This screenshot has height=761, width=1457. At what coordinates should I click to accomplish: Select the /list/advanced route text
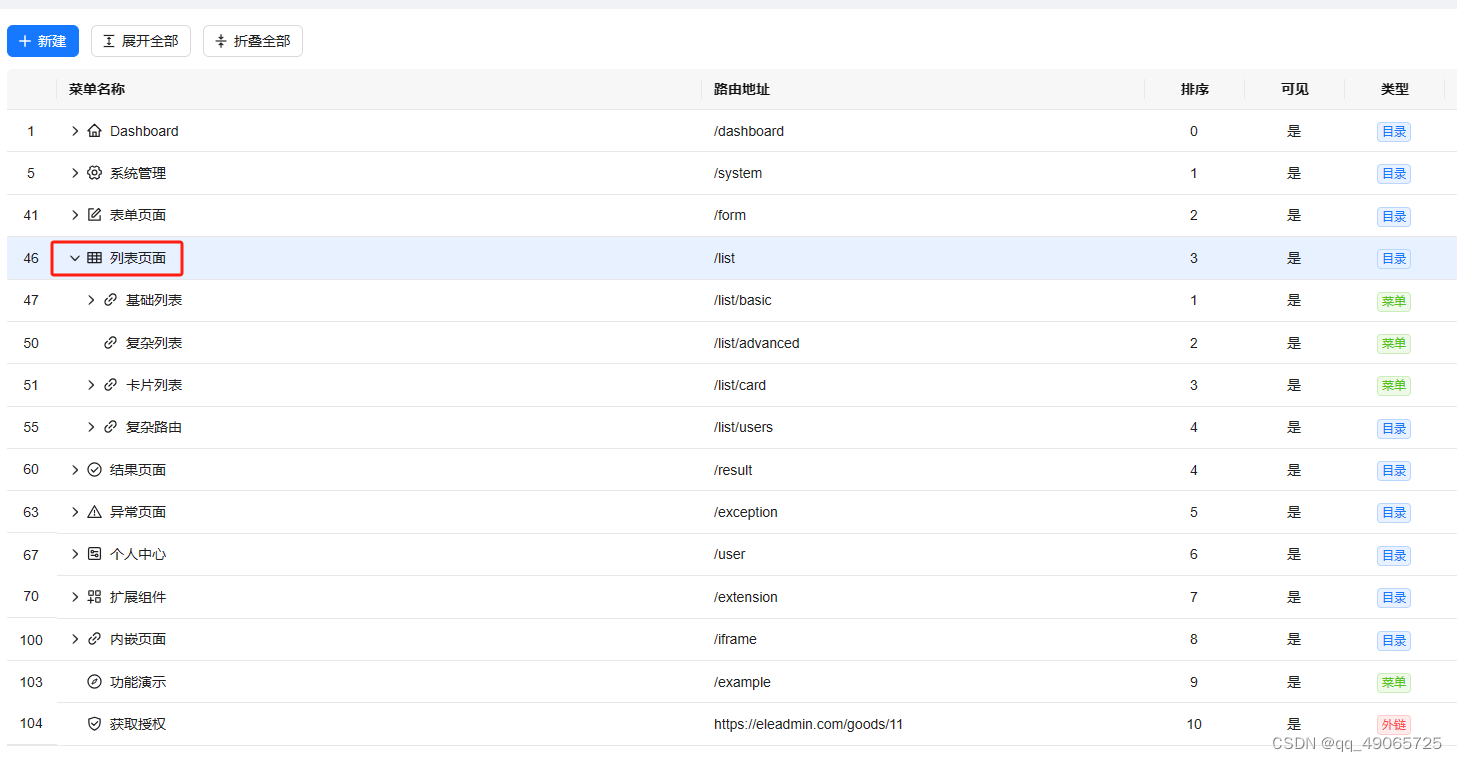point(757,343)
